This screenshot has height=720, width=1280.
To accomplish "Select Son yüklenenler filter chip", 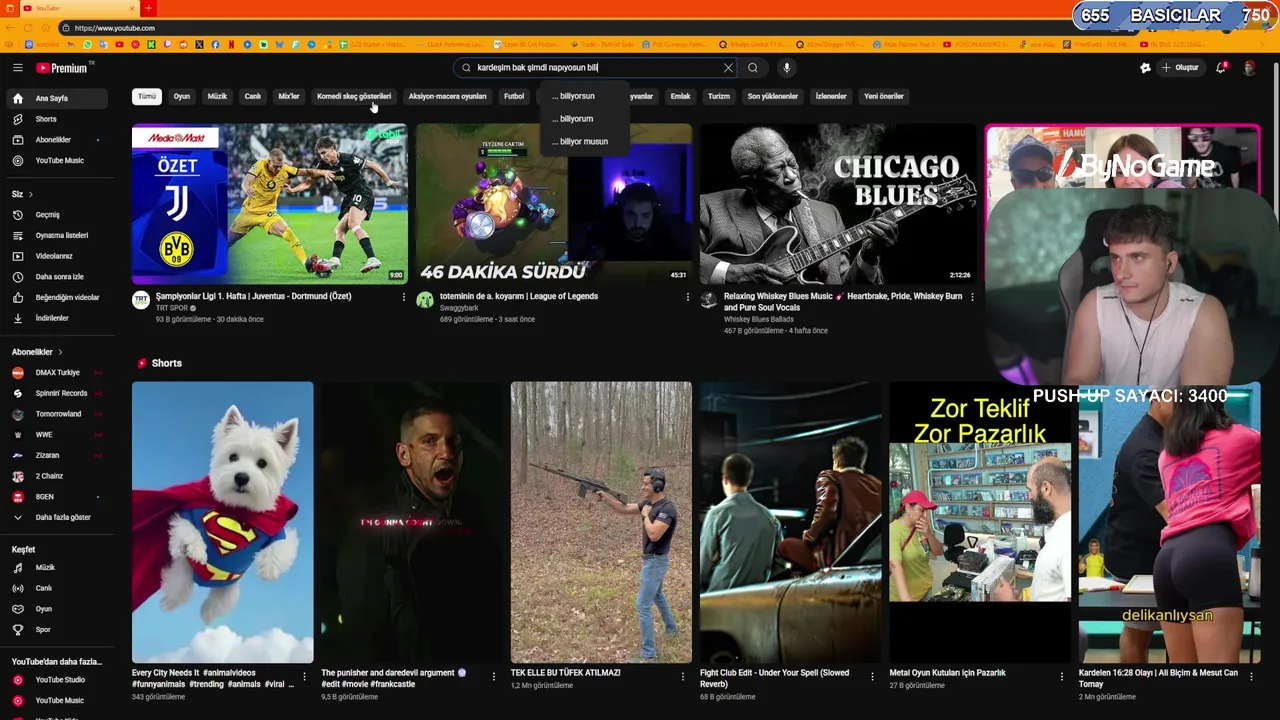I will [x=773, y=96].
